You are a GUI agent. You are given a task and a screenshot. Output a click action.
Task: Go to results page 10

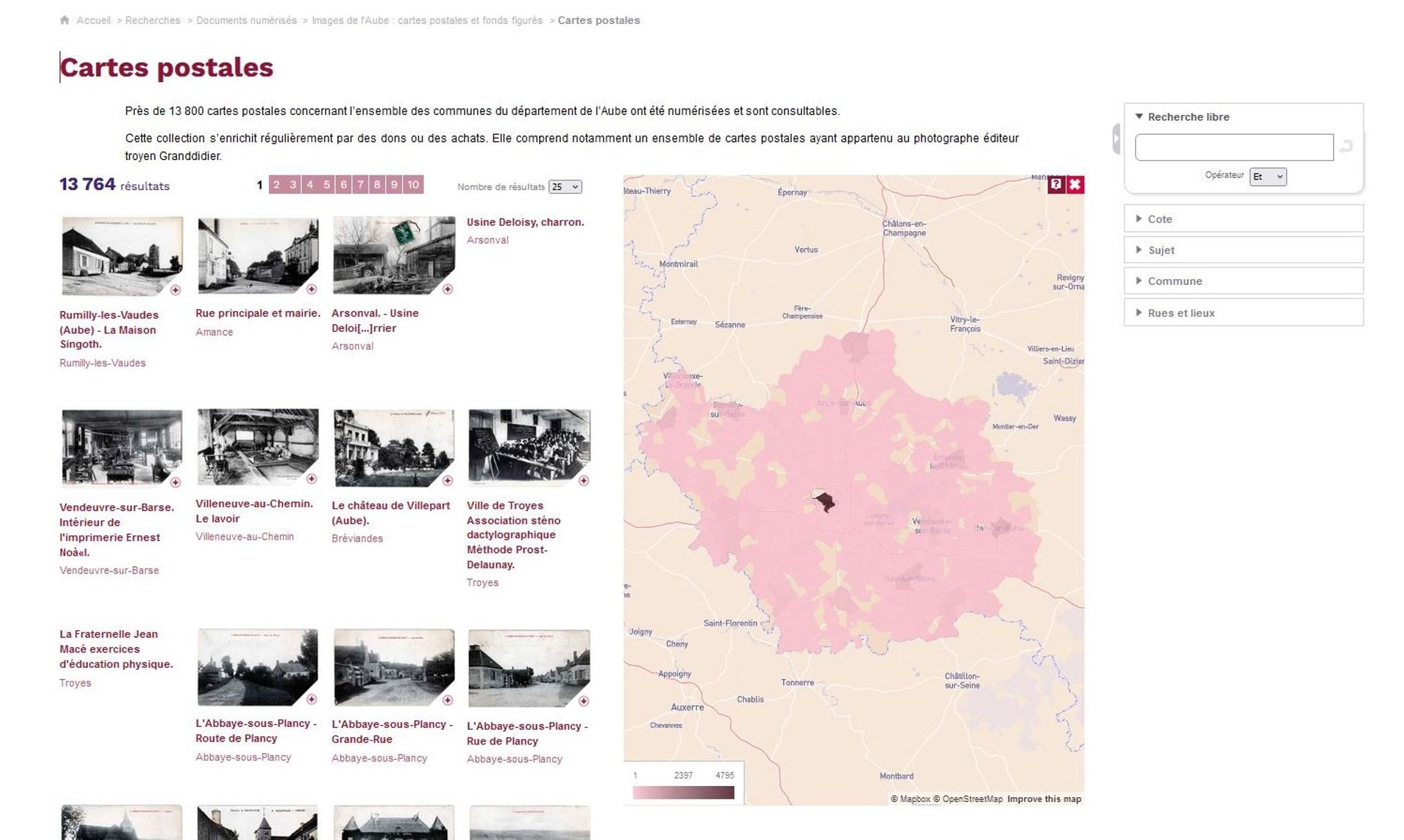pos(413,185)
